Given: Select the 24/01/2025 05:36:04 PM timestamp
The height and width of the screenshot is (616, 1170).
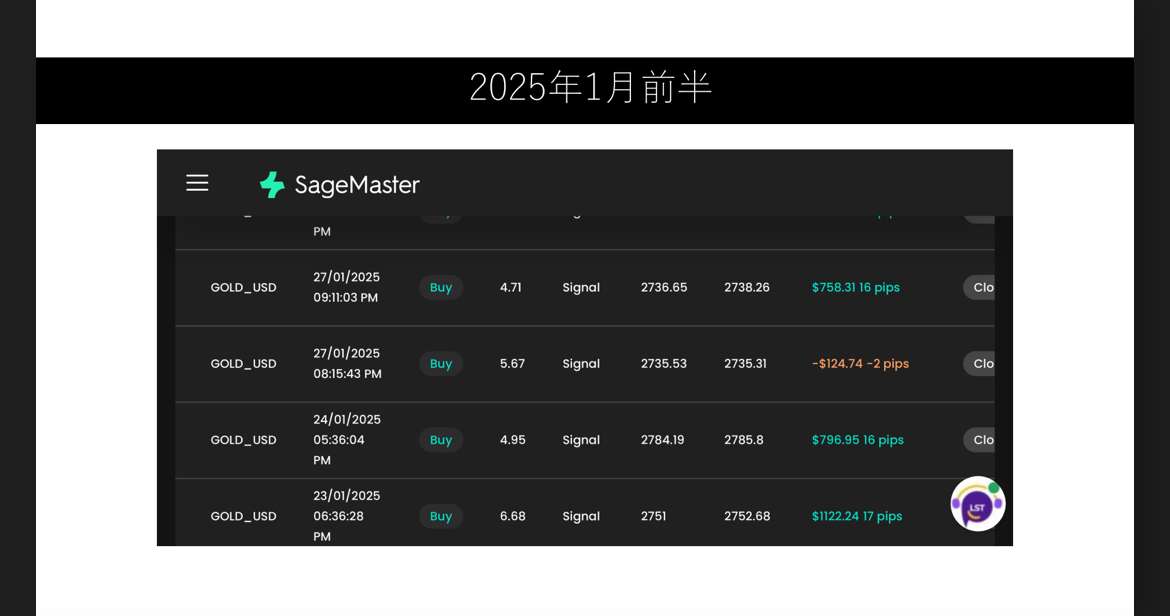Looking at the screenshot, I should pyautogui.click(x=346, y=440).
